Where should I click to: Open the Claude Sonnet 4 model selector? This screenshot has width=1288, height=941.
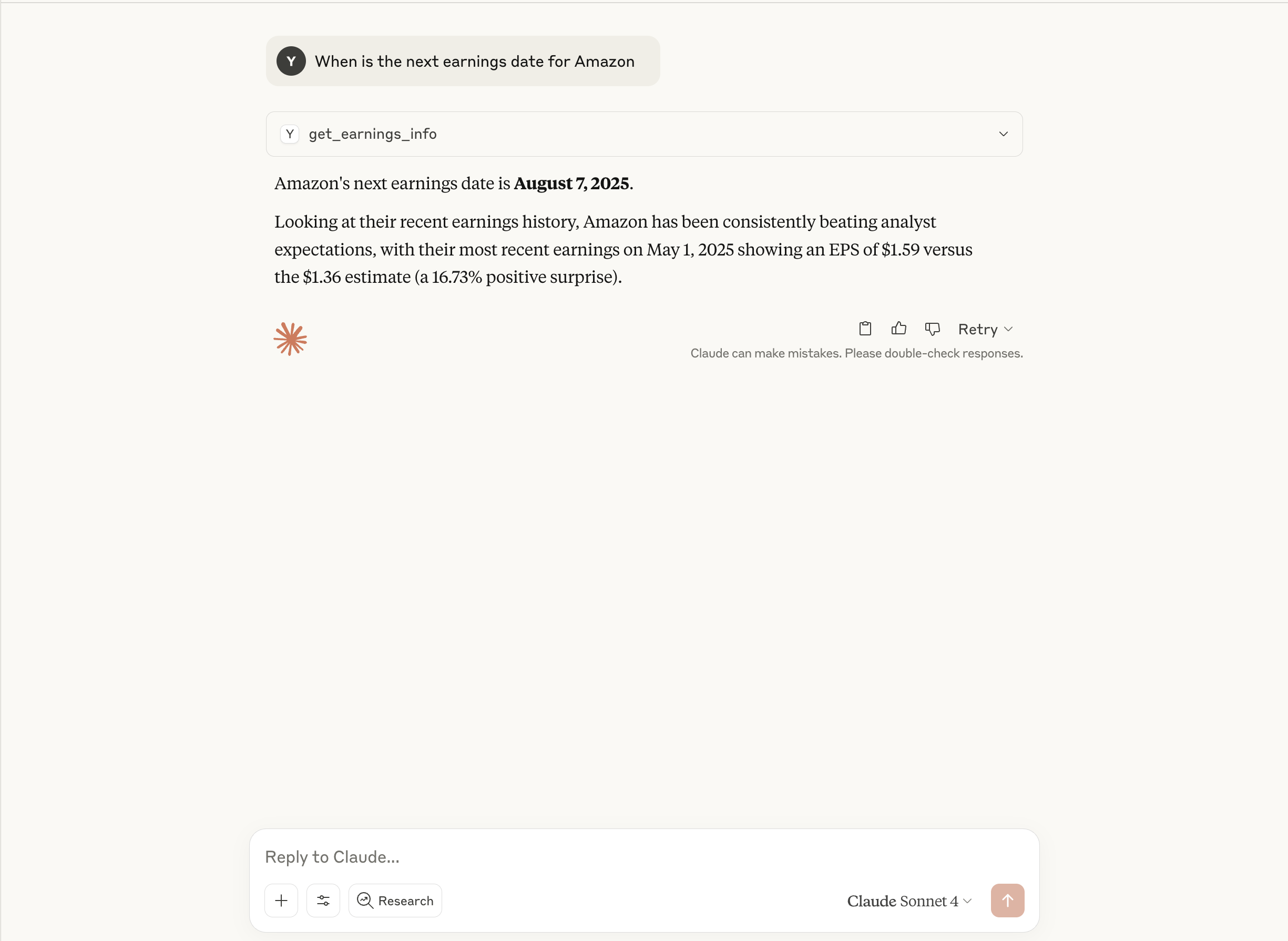(x=908, y=901)
